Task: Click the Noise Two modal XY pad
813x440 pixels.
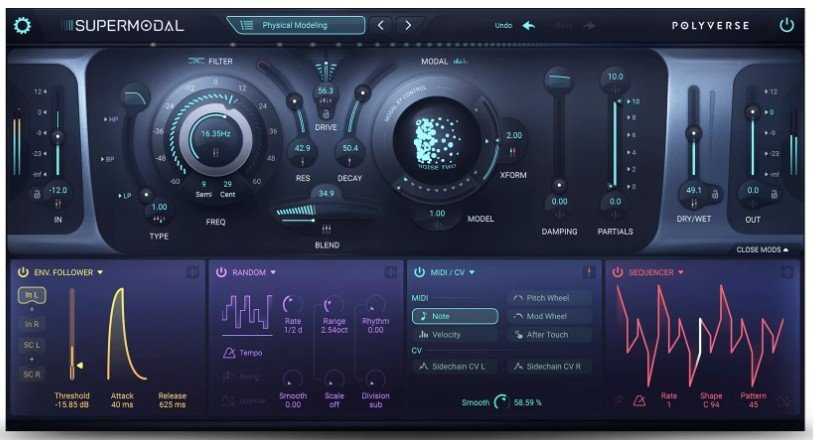Action: [x=437, y=140]
